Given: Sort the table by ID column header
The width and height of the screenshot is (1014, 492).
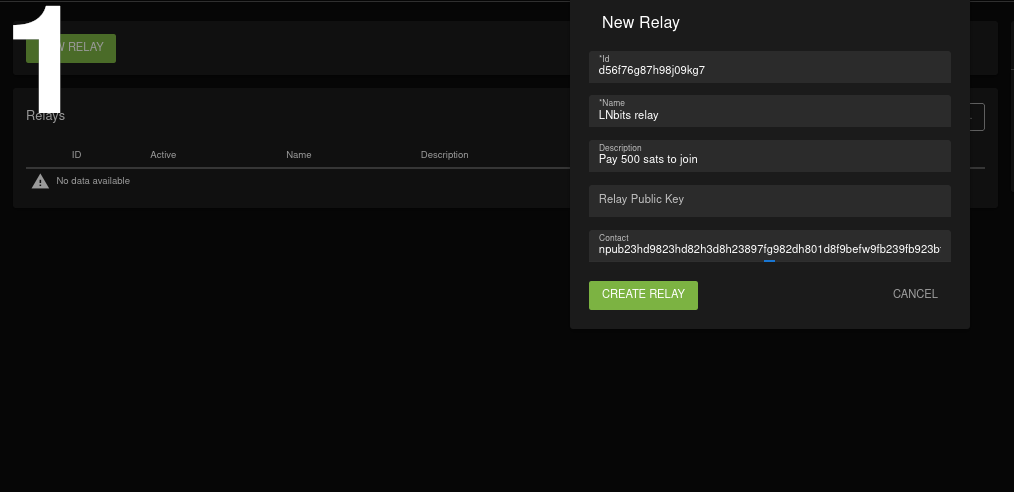Looking at the screenshot, I should (x=76, y=155).
